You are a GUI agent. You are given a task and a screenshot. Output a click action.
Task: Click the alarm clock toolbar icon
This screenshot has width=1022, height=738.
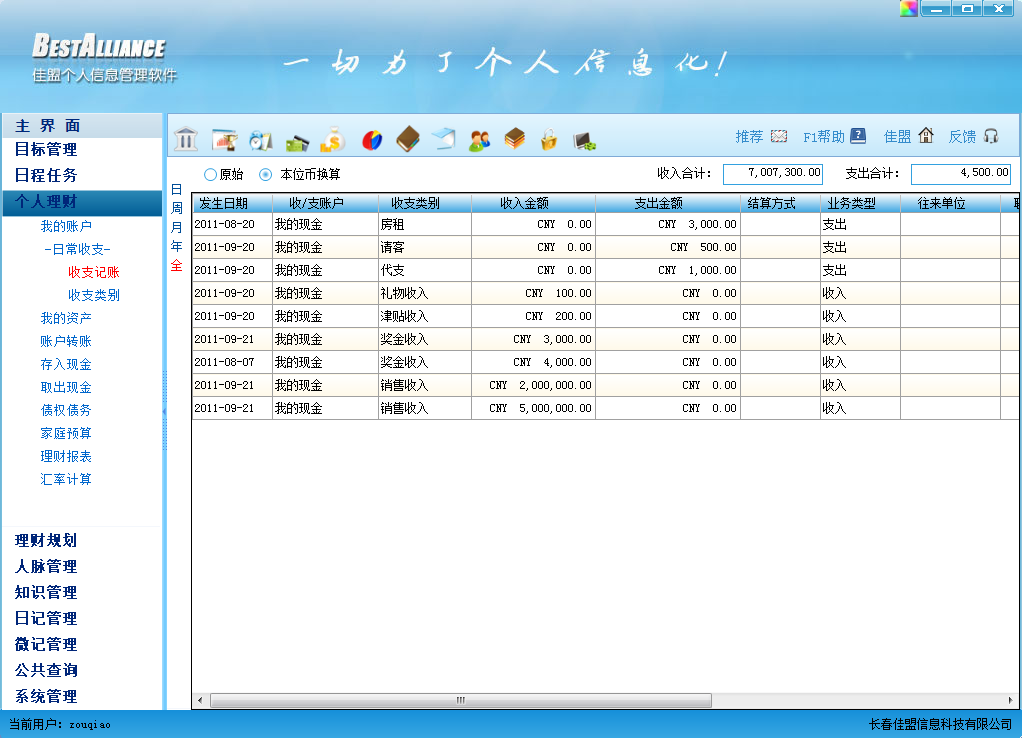click(x=260, y=140)
